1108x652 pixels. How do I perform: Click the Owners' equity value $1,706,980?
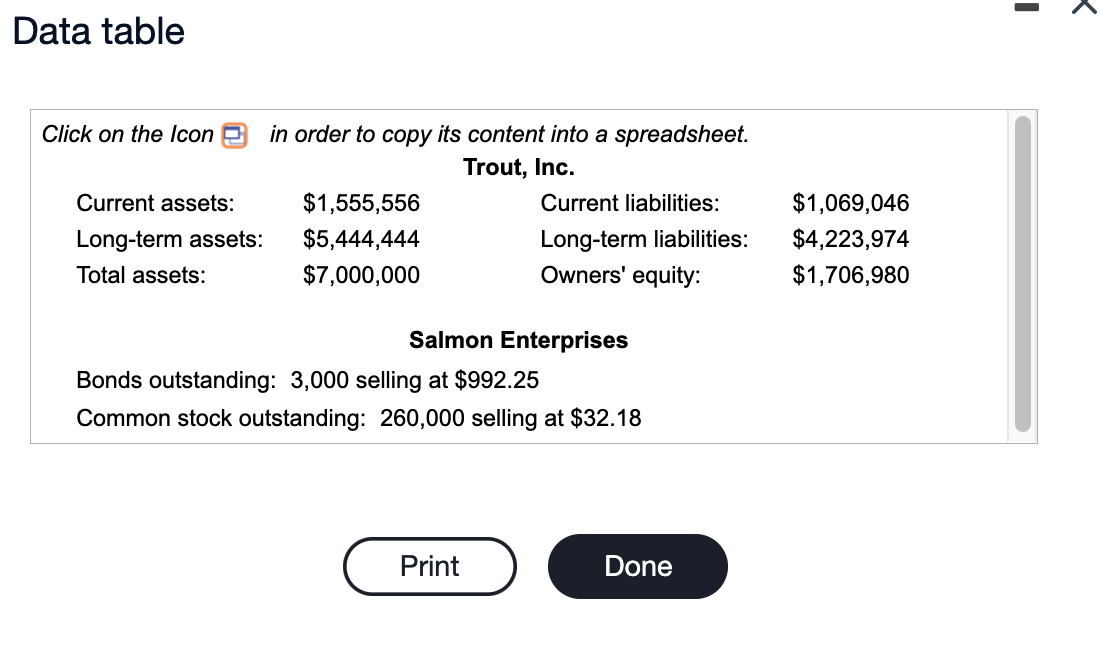(850, 275)
